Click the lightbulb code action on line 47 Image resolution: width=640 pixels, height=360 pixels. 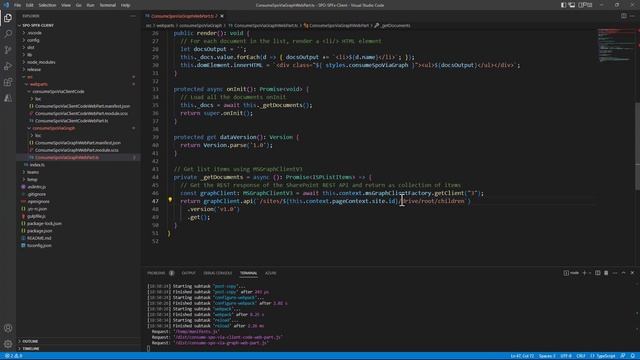click(170, 200)
